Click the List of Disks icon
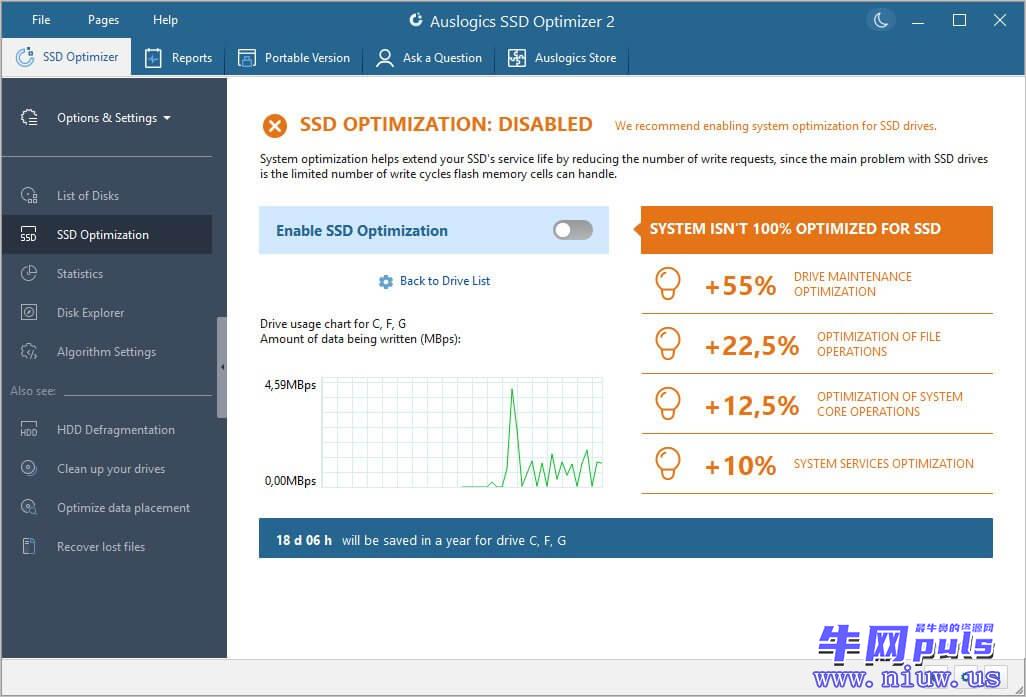 29,195
